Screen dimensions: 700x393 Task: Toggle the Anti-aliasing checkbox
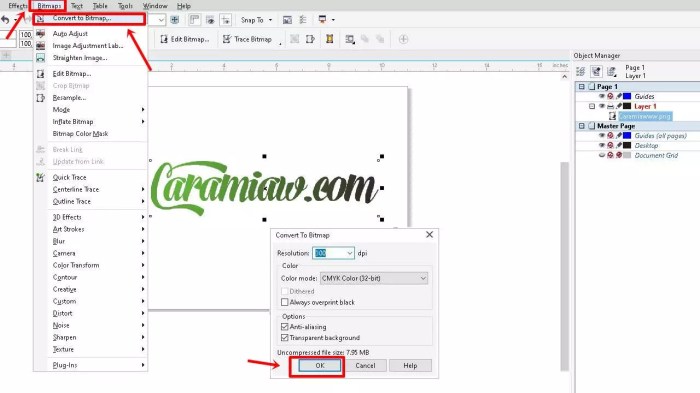284,327
